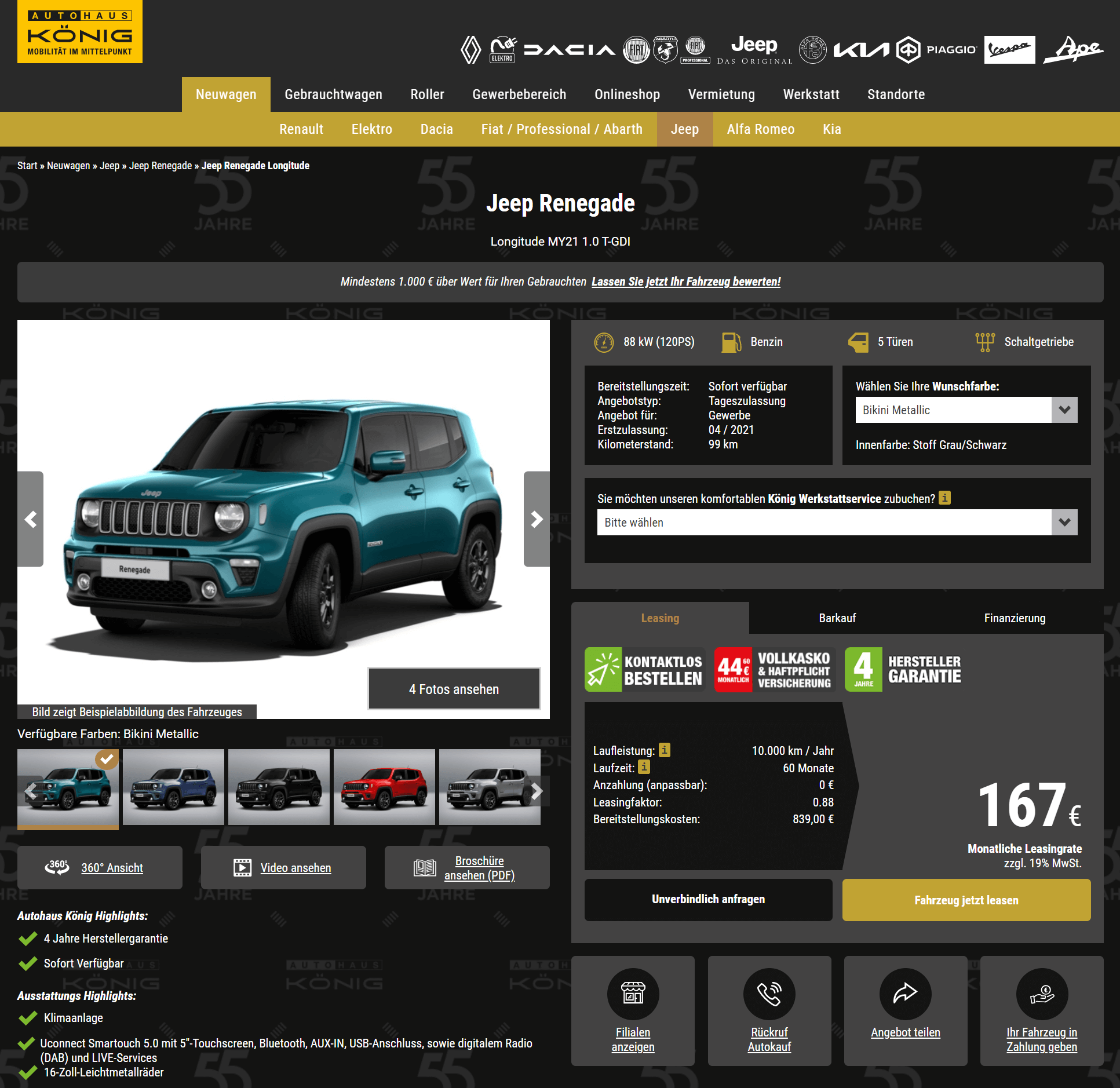Select Renault in brand submenu
1120x1088 pixels.
coord(301,129)
